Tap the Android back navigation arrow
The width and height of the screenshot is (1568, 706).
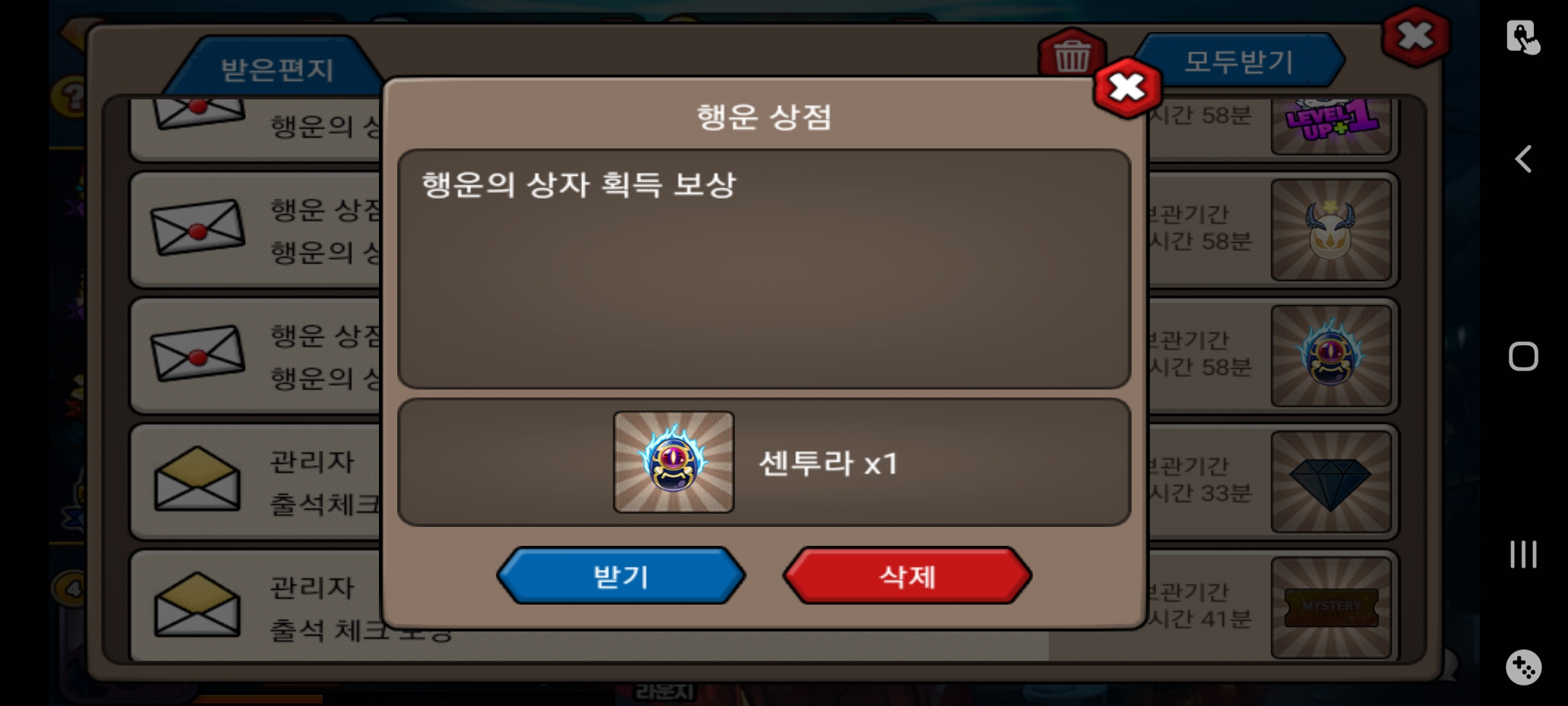tap(1524, 159)
